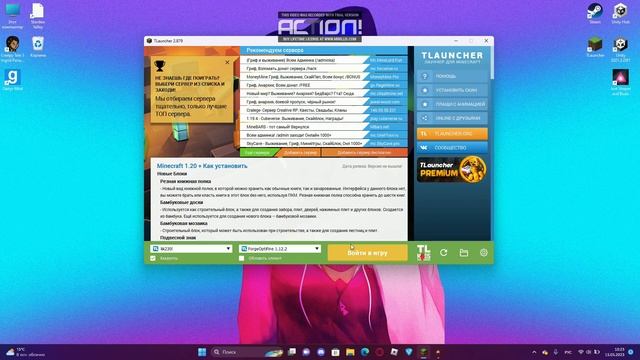
Task: Select server row 'MineBARS - тот самый Вернулся'
Action: (x=324, y=127)
